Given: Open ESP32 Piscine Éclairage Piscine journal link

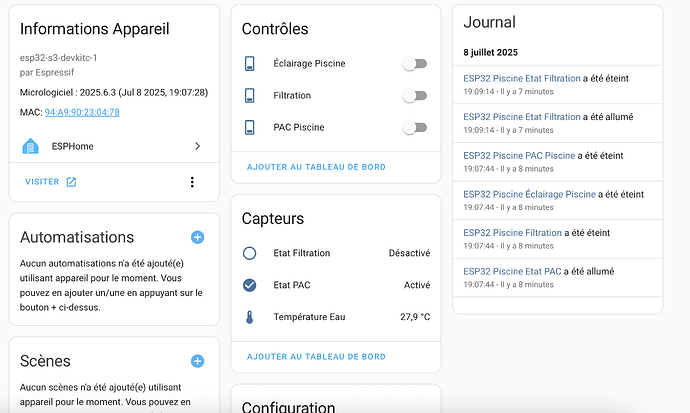Looking at the screenshot, I should [529, 194].
